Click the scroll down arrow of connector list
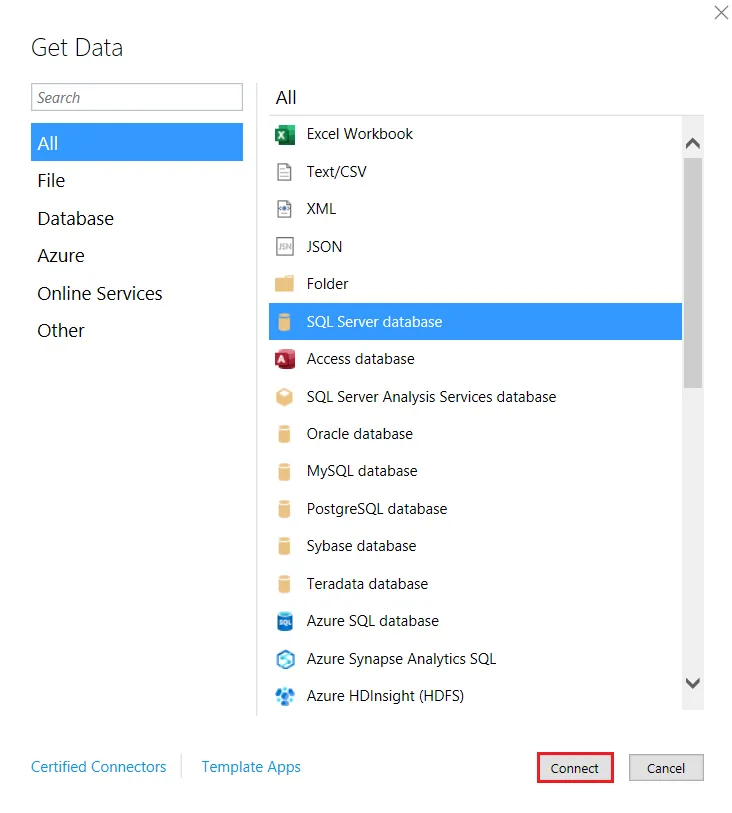Image resolution: width=732 pixels, height=813 pixels. click(x=693, y=682)
